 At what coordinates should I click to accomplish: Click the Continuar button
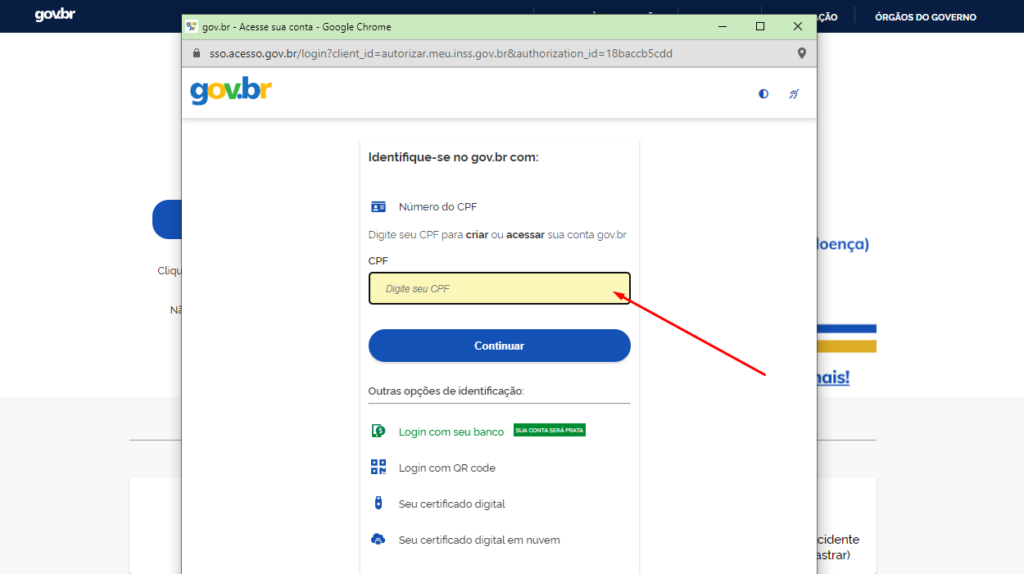click(500, 345)
